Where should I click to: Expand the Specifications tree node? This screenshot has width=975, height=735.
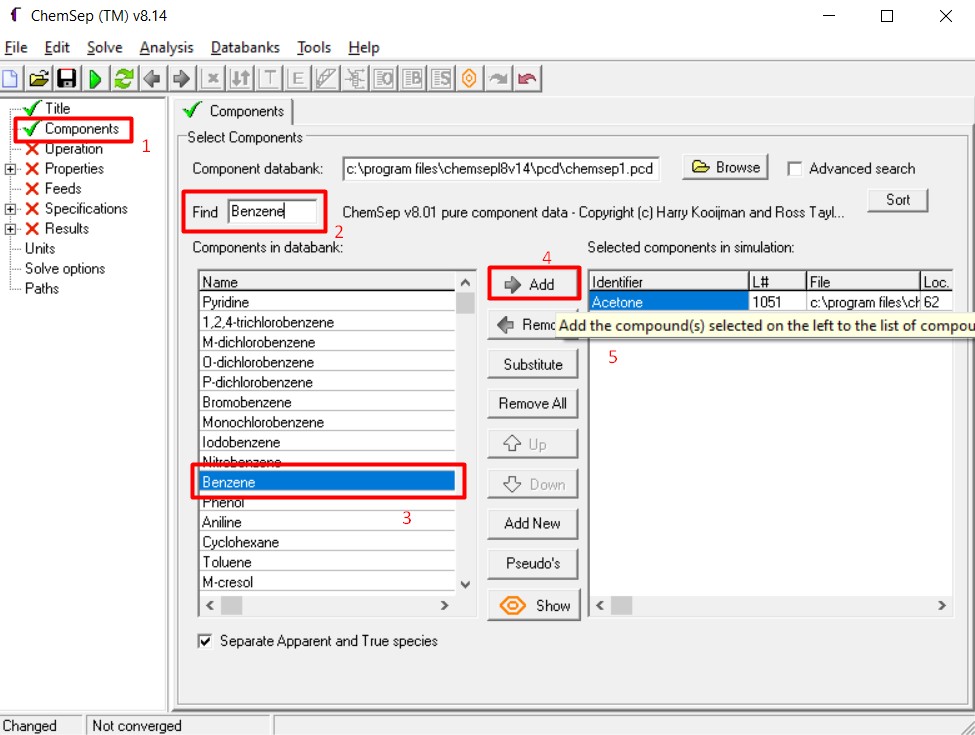pos(11,209)
